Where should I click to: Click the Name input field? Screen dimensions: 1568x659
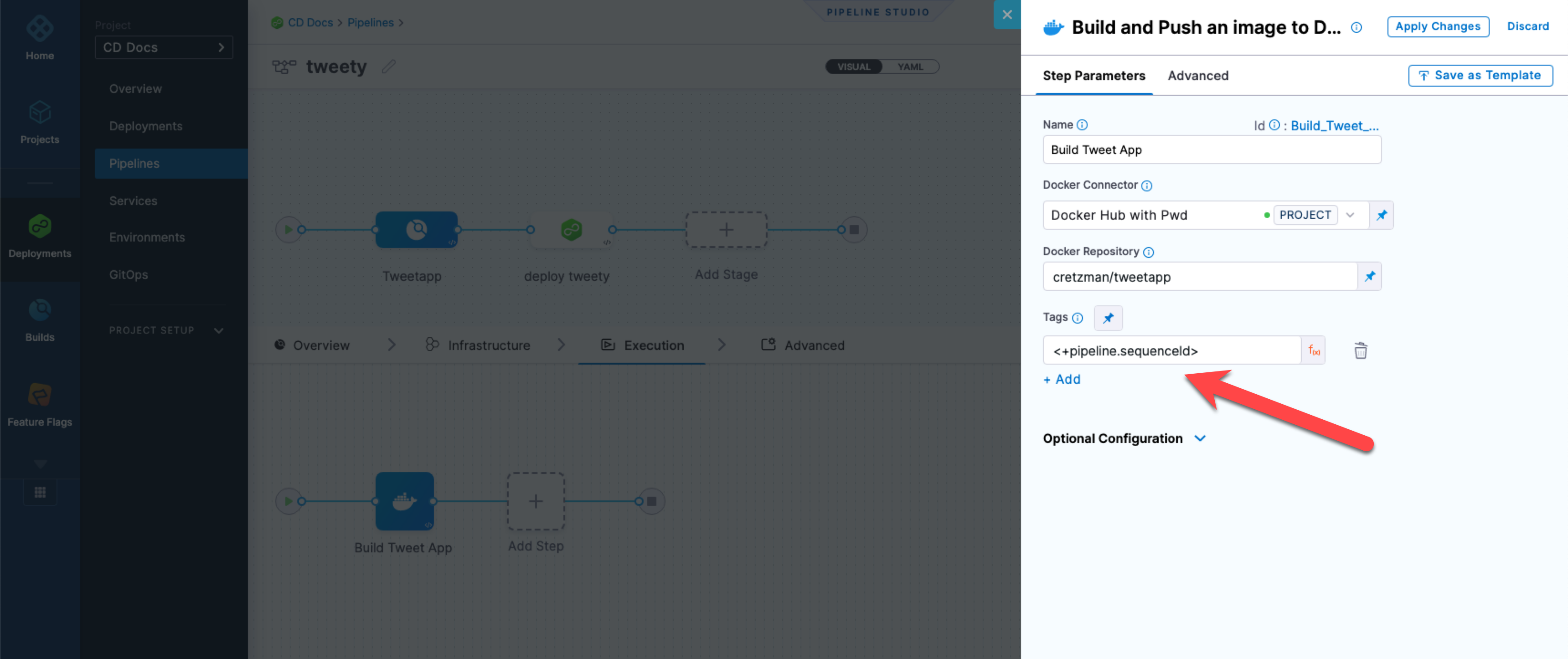click(1211, 150)
